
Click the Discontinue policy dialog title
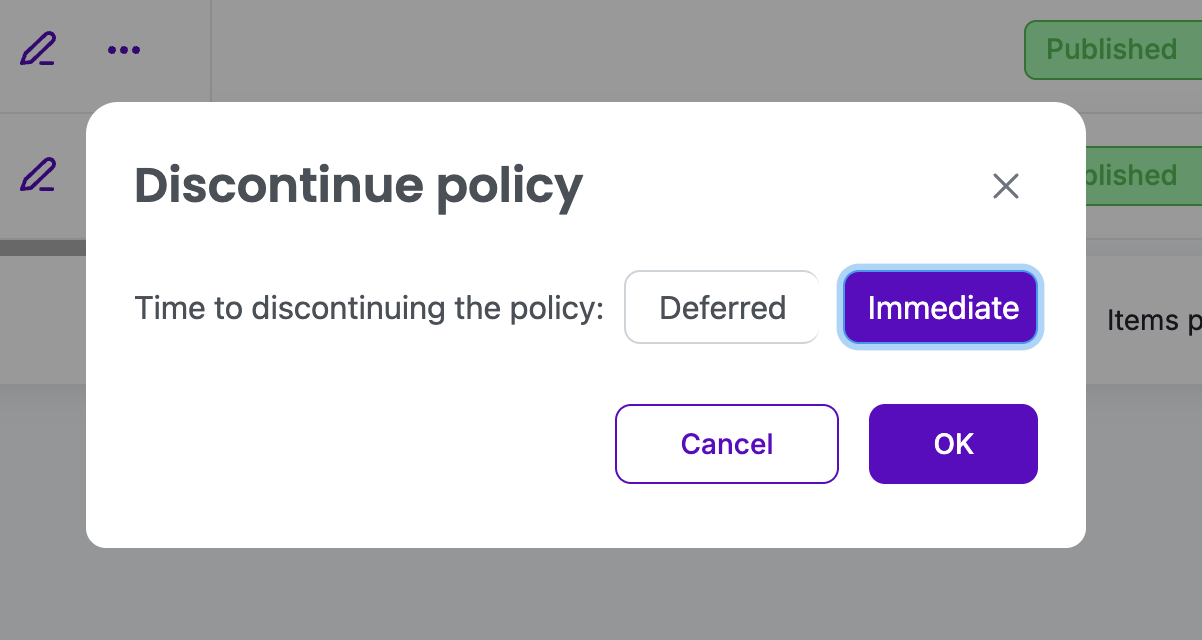(358, 186)
